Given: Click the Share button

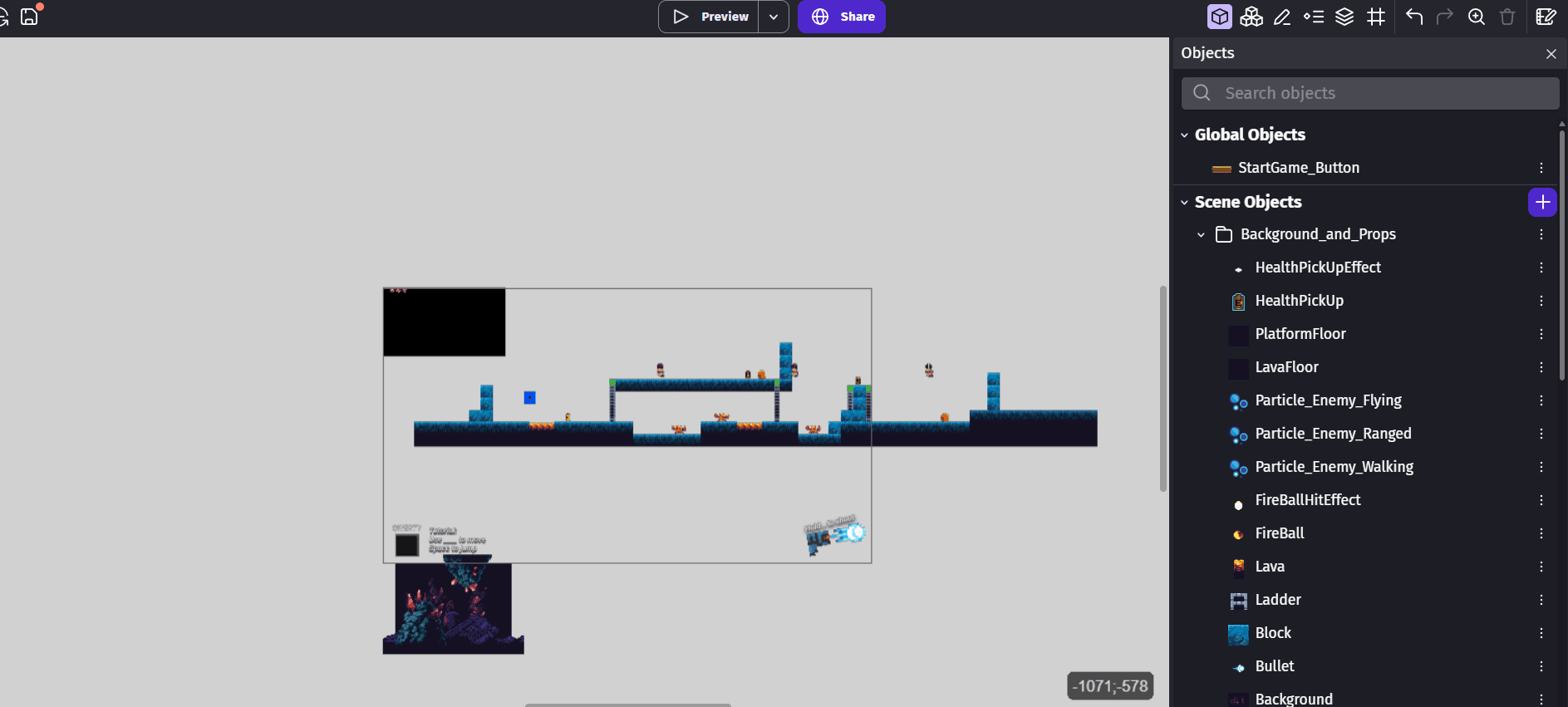Looking at the screenshot, I should pyautogui.click(x=842, y=17).
